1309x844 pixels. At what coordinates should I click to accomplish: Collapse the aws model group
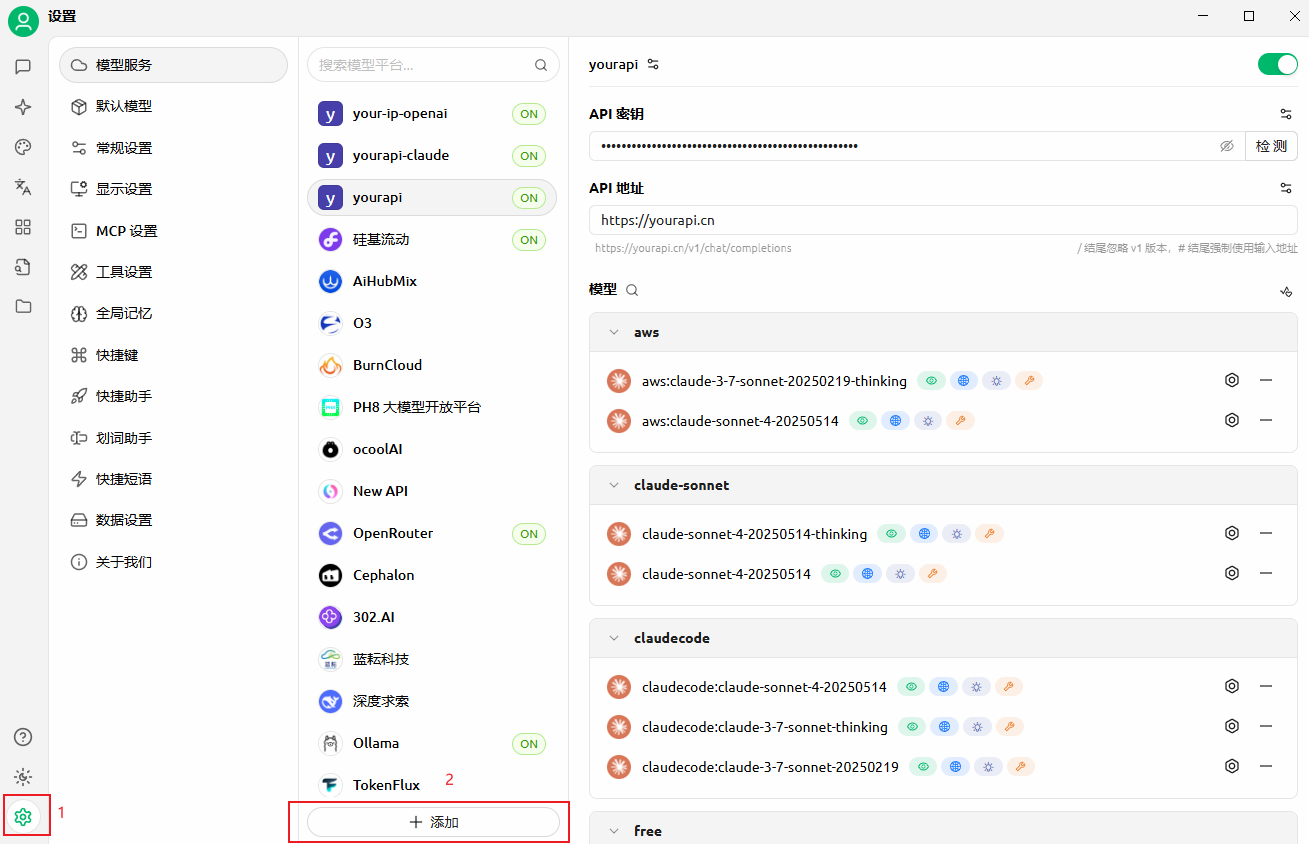point(614,332)
